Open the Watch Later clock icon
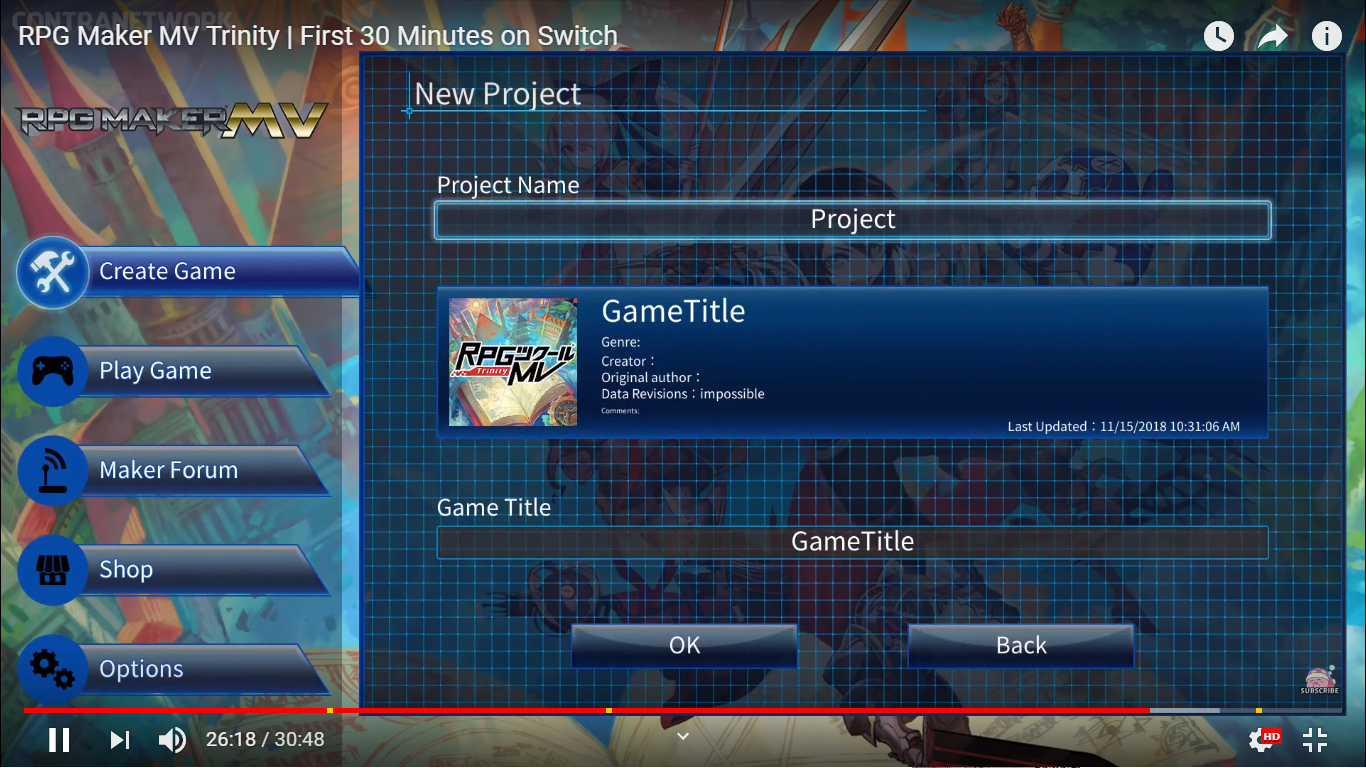This screenshot has width=1366, height=768. (x=1218, y=37)
